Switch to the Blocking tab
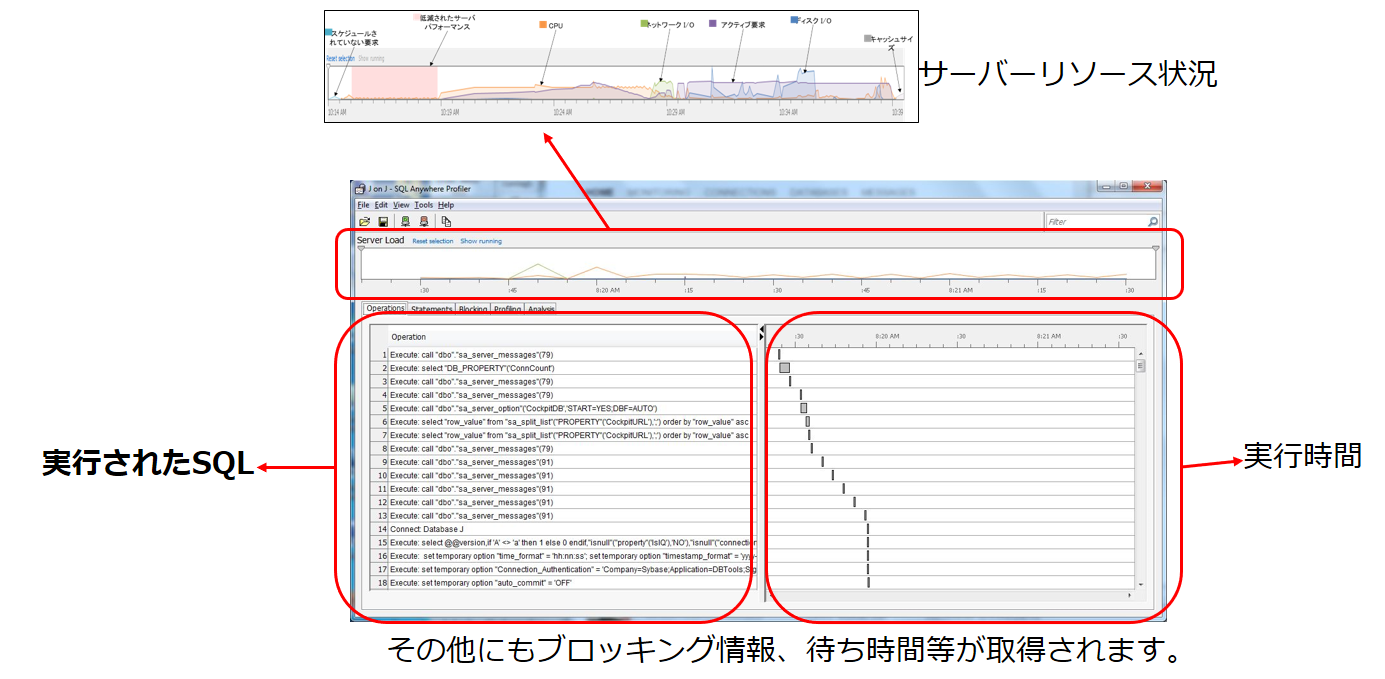This screenshot has height=679, width=1385. [x=473, y=310]
